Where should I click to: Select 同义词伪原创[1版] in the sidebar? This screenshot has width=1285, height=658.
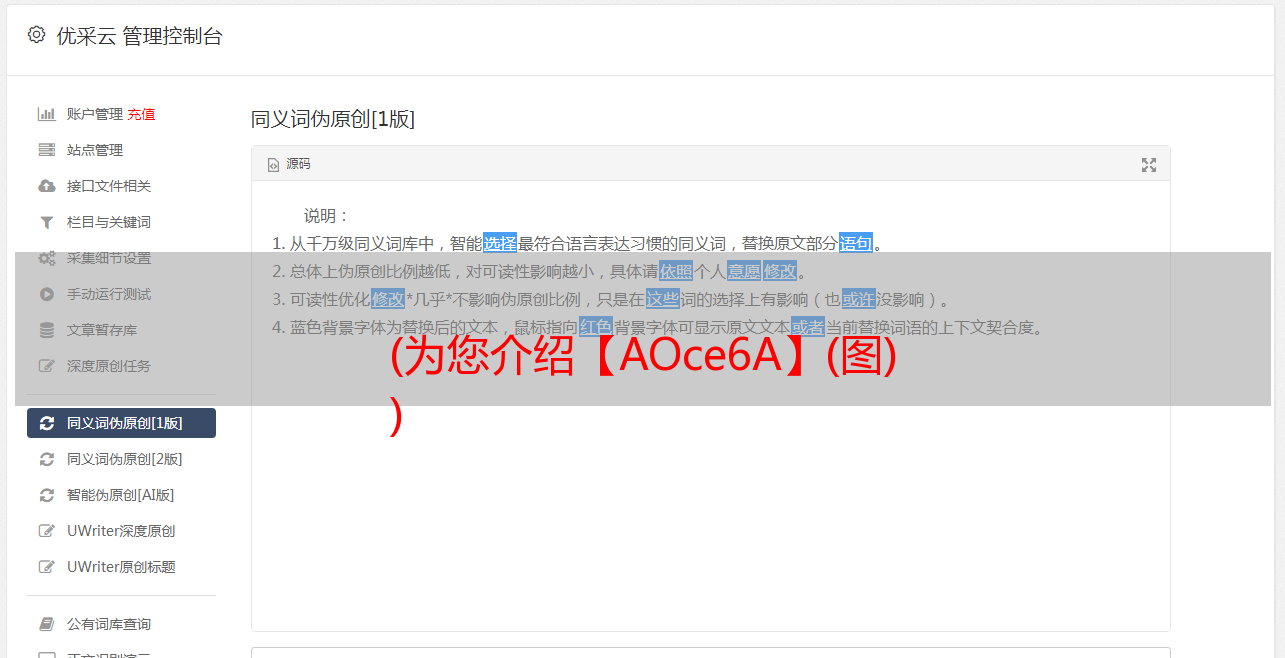click(121, 423)
